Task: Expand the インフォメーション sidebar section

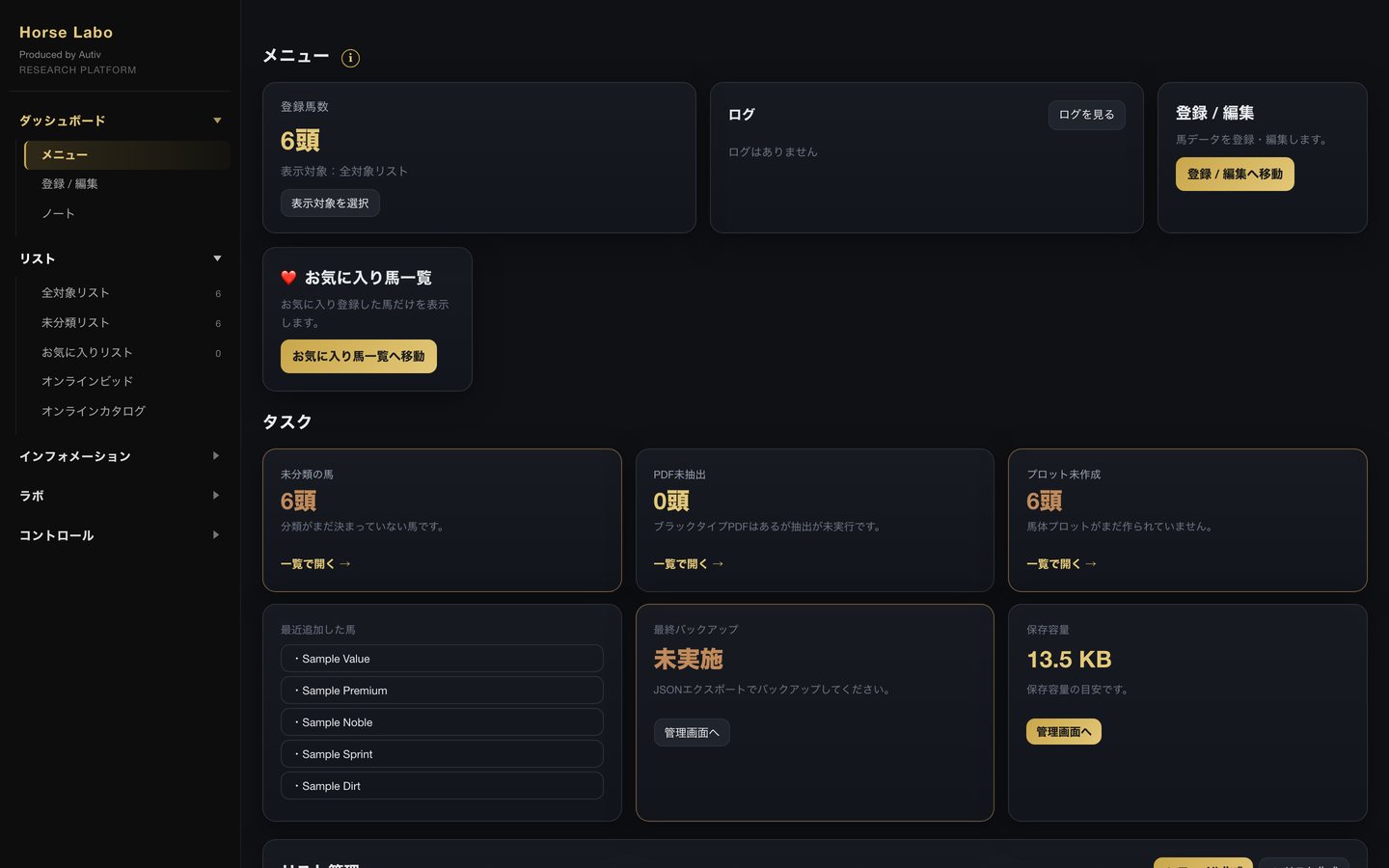Action: pos(121,456)
